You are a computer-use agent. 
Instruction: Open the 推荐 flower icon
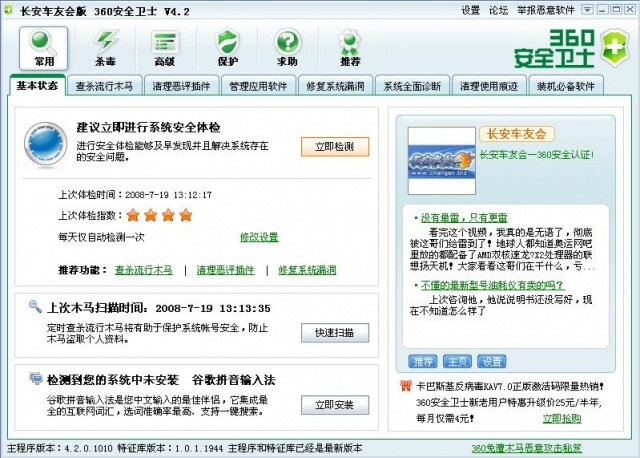[350, 48]
